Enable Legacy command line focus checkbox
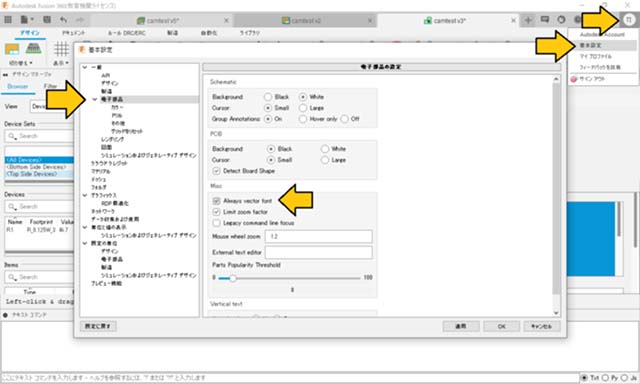 point(216,223)
